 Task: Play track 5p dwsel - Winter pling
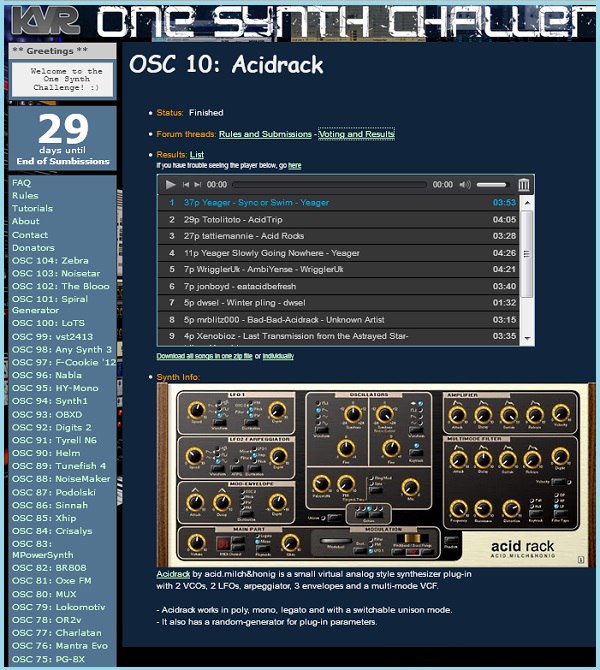[338, 303]
